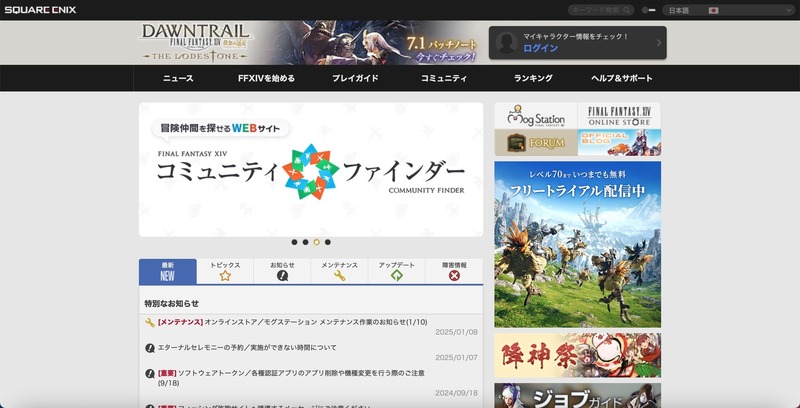Expand the ログイン character info panel arrow

click(659, 43)
